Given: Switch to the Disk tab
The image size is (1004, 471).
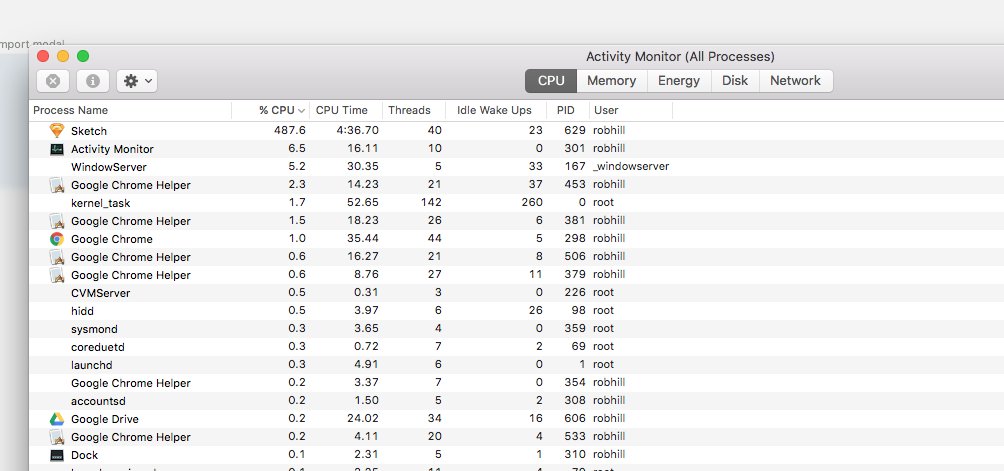Looking at the screenshot, I should pos(735,81).
